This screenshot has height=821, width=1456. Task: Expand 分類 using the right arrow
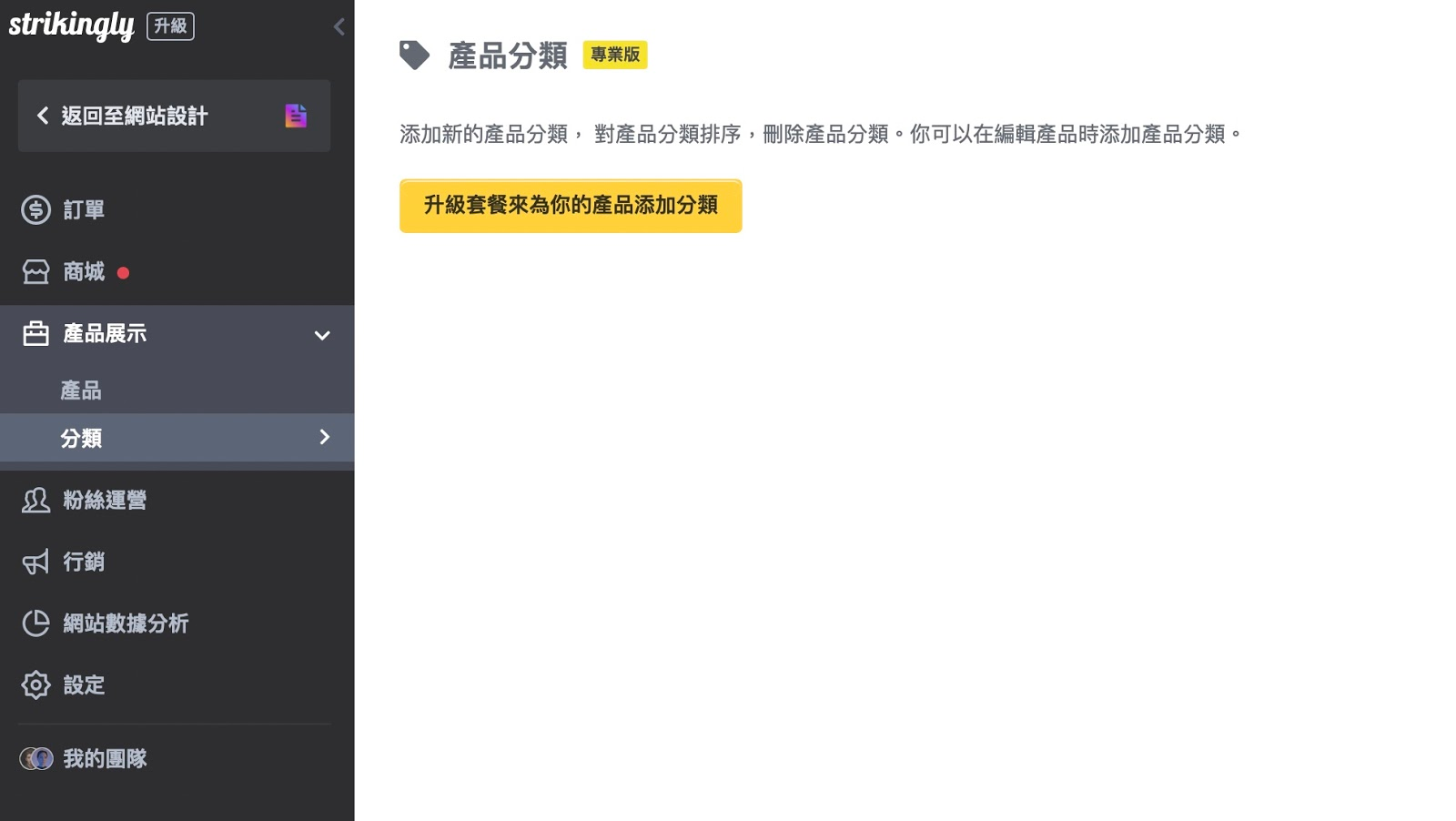click(324, 438)
